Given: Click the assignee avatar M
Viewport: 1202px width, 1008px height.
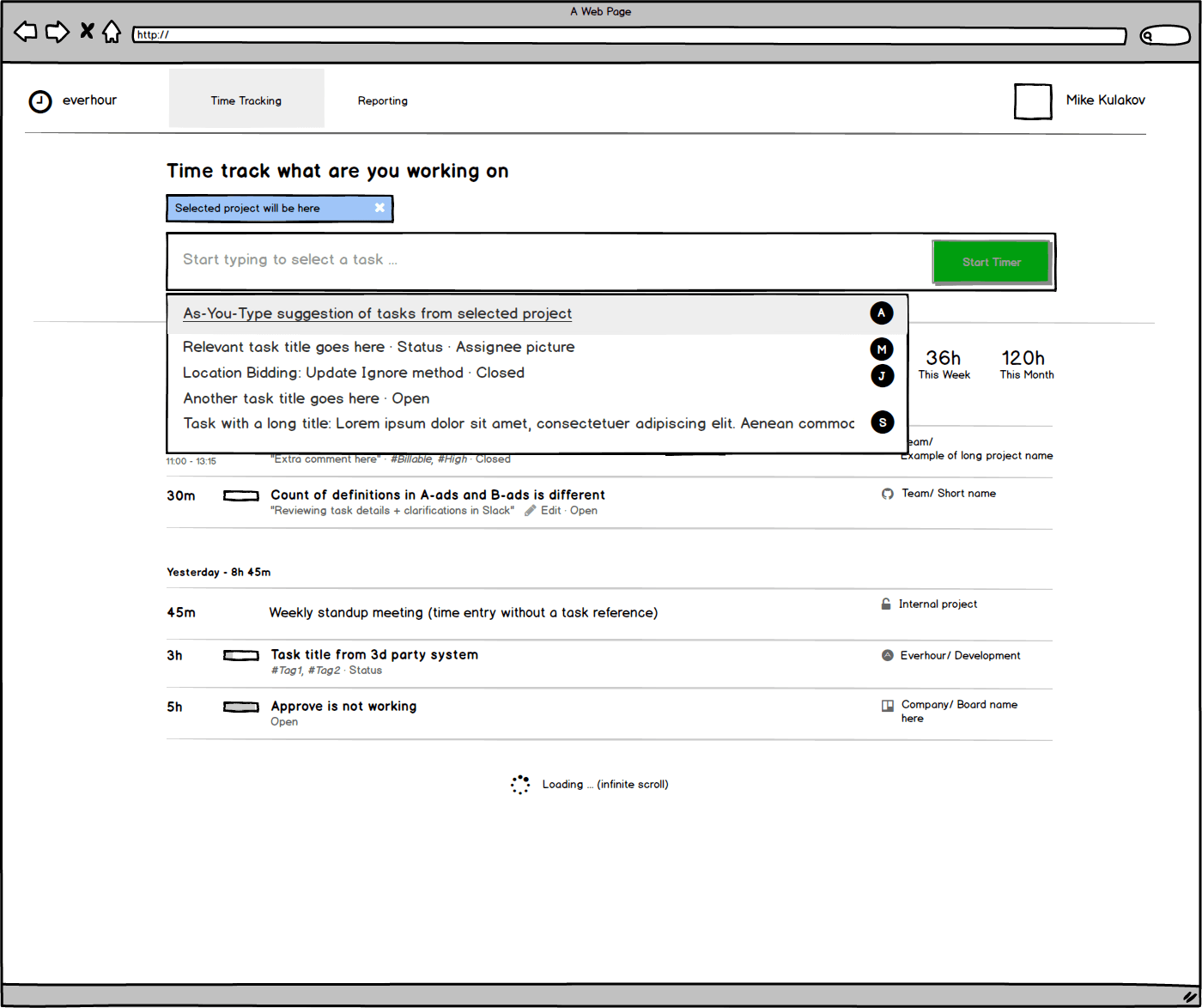Looking at the screenshot, I should coord(882,349).
